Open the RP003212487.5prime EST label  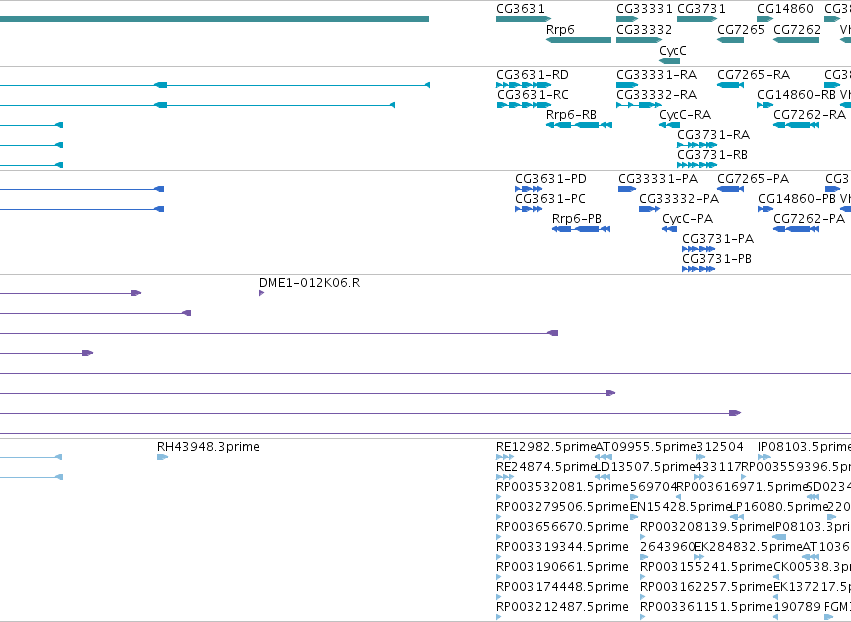562,608
